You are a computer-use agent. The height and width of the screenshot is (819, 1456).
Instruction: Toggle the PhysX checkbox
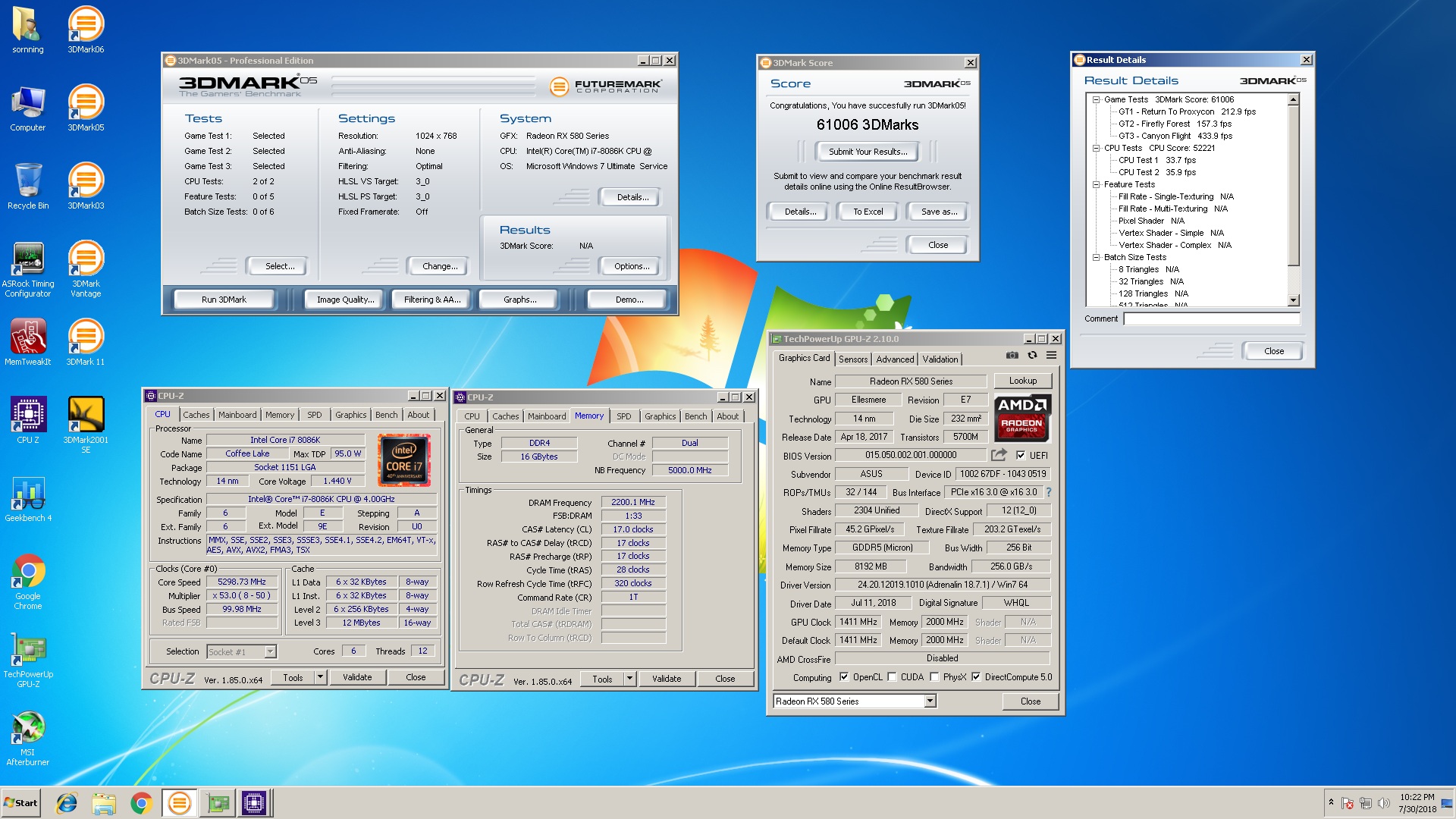tap(934, 677)
